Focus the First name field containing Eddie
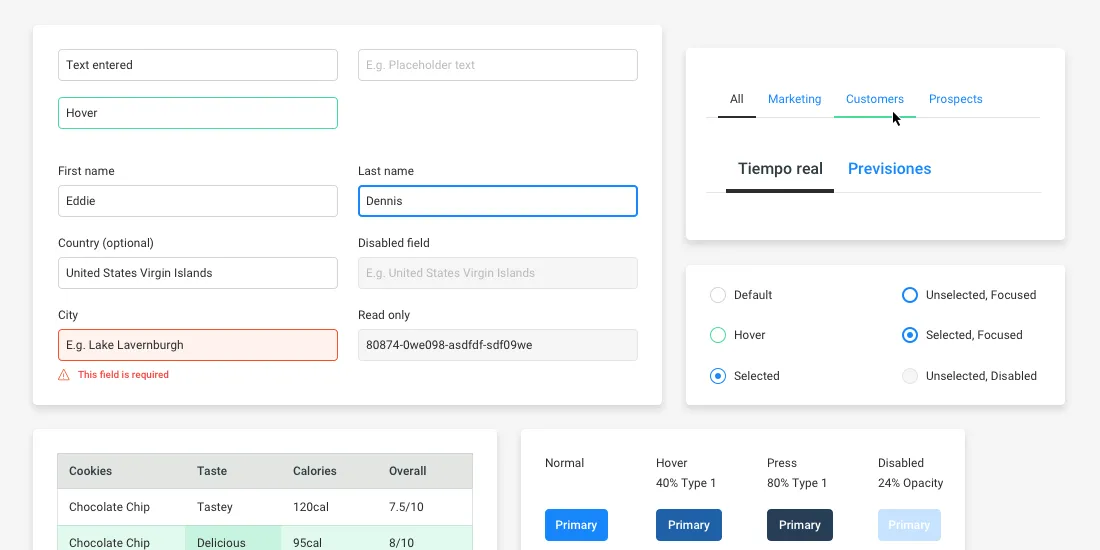1100x550 pixels. pos(198,201)
